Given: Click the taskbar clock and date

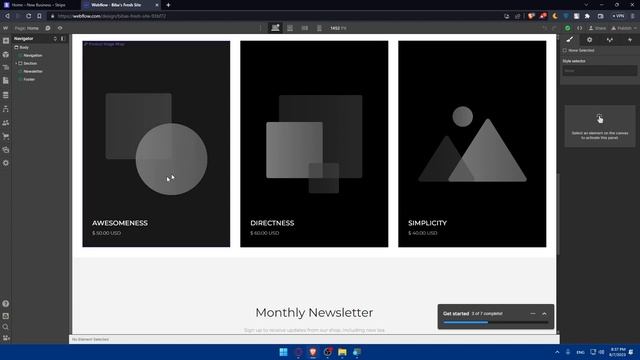Looking at the screenshot, I should point(618,352).
